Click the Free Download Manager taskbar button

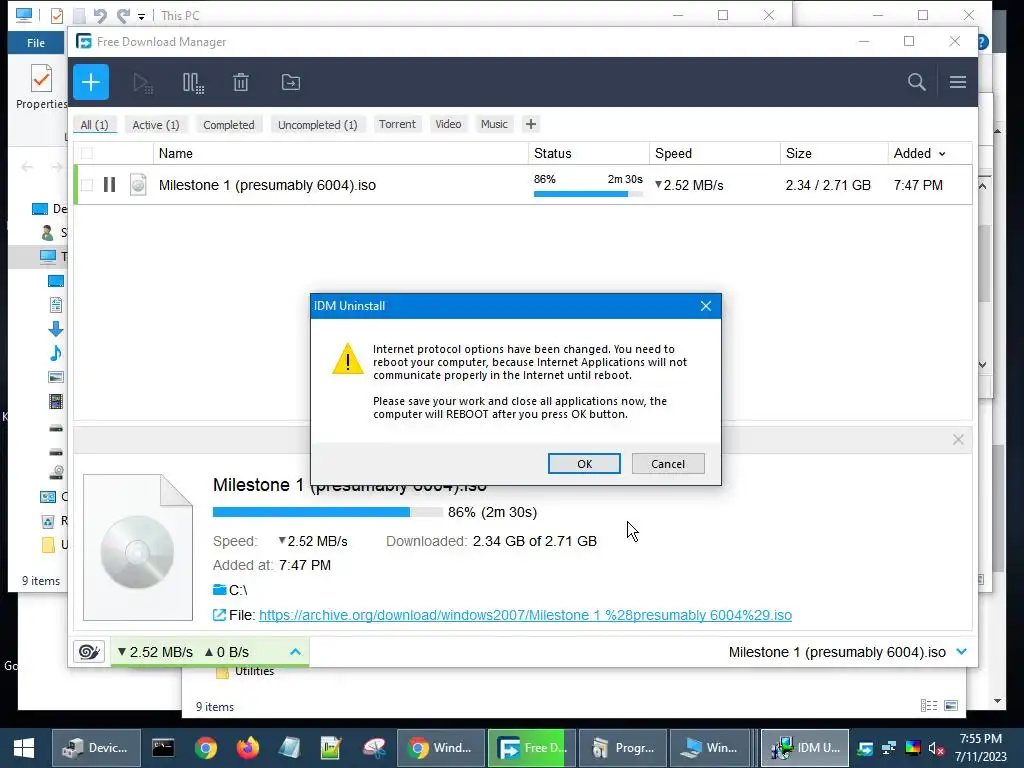[x=532, y=748]
